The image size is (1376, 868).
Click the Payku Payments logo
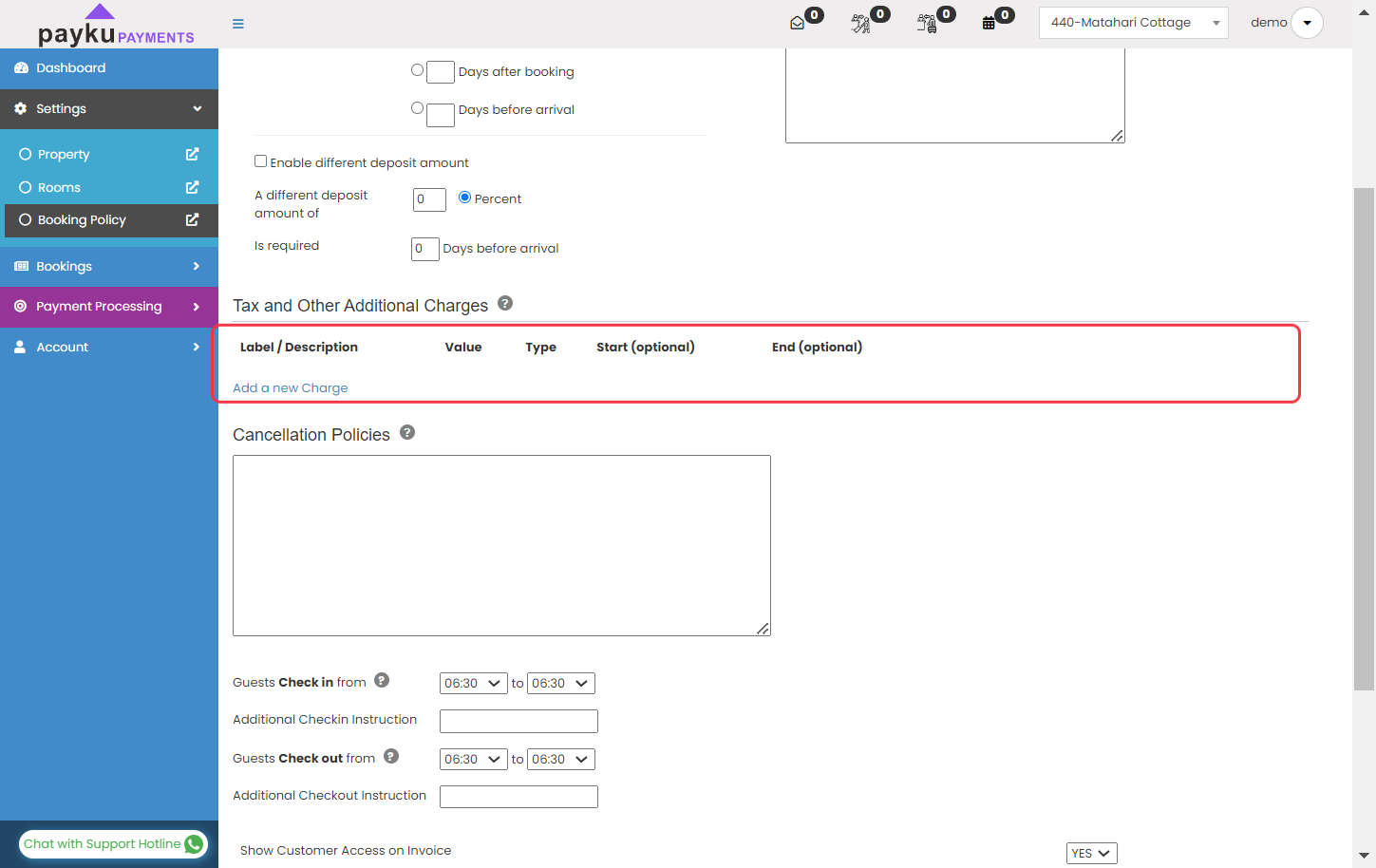(116, 26)
